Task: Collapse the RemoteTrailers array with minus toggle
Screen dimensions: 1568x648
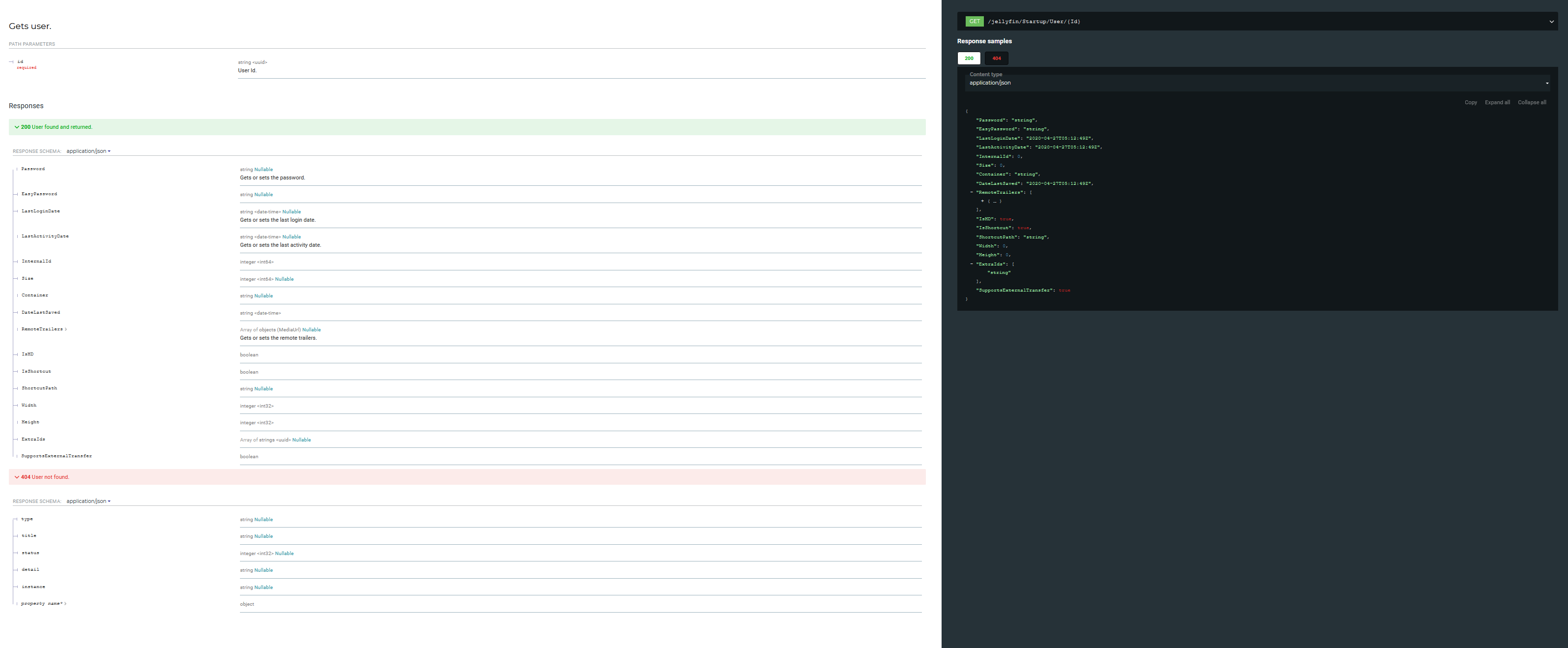Action: coord(972,192)
